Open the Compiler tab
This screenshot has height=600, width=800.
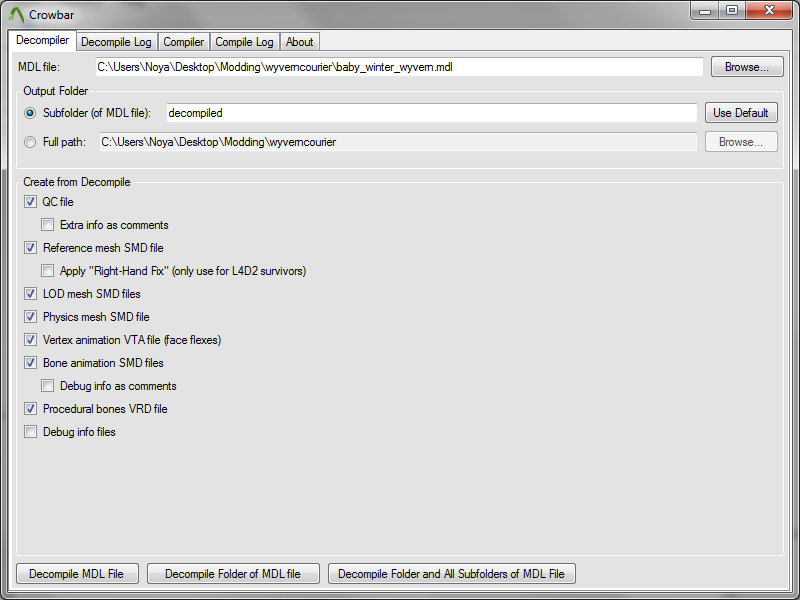point(184,42)
